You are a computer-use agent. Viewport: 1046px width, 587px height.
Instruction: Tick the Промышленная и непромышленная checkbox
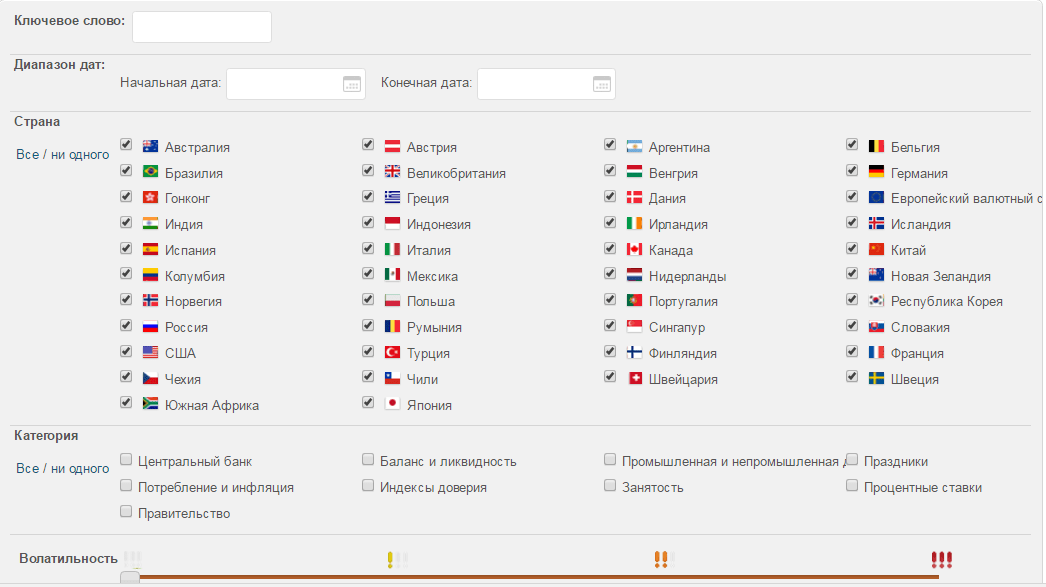point(610,459)
